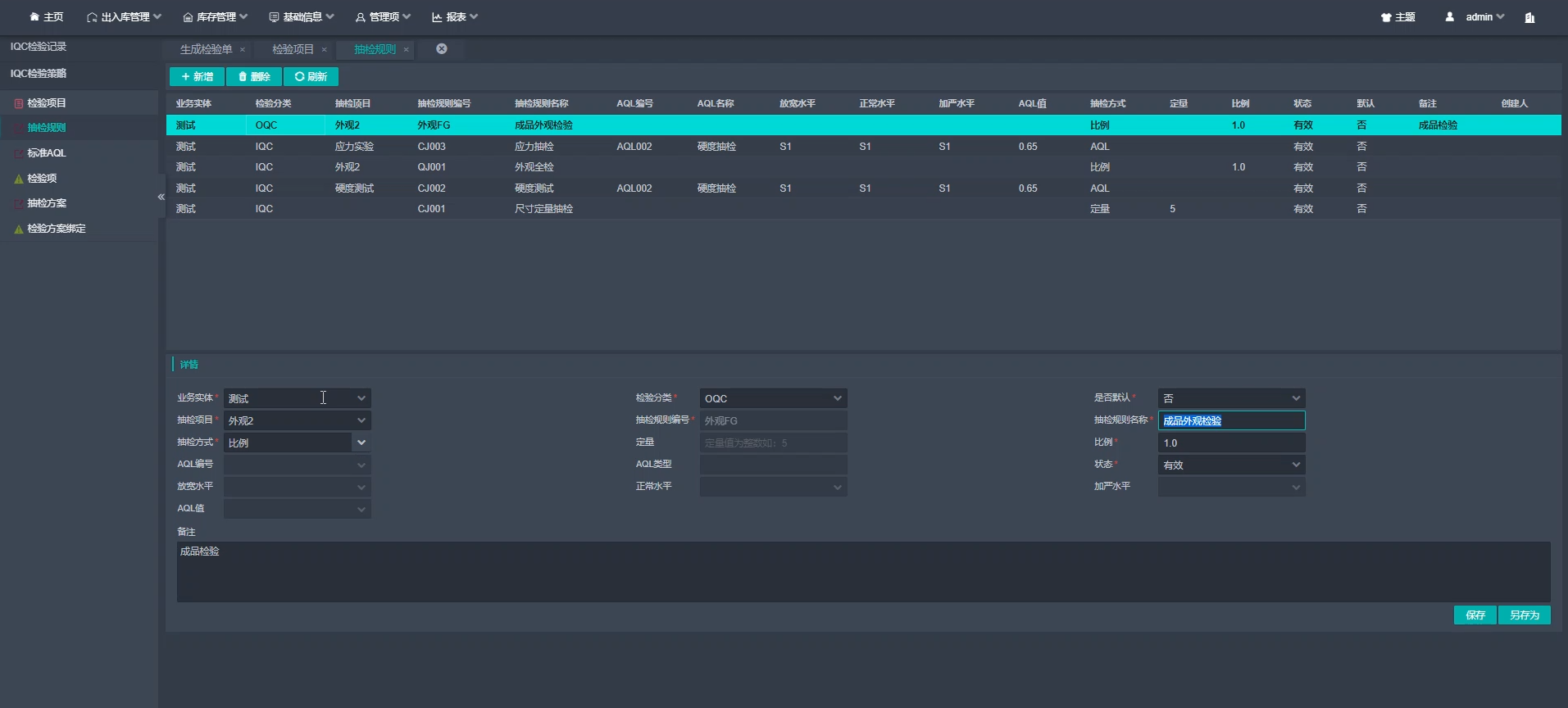Select the 成品外观检验 highlighted row
Image resolution: width=1568 pixels, height=708 pixels.
[864, 125]
